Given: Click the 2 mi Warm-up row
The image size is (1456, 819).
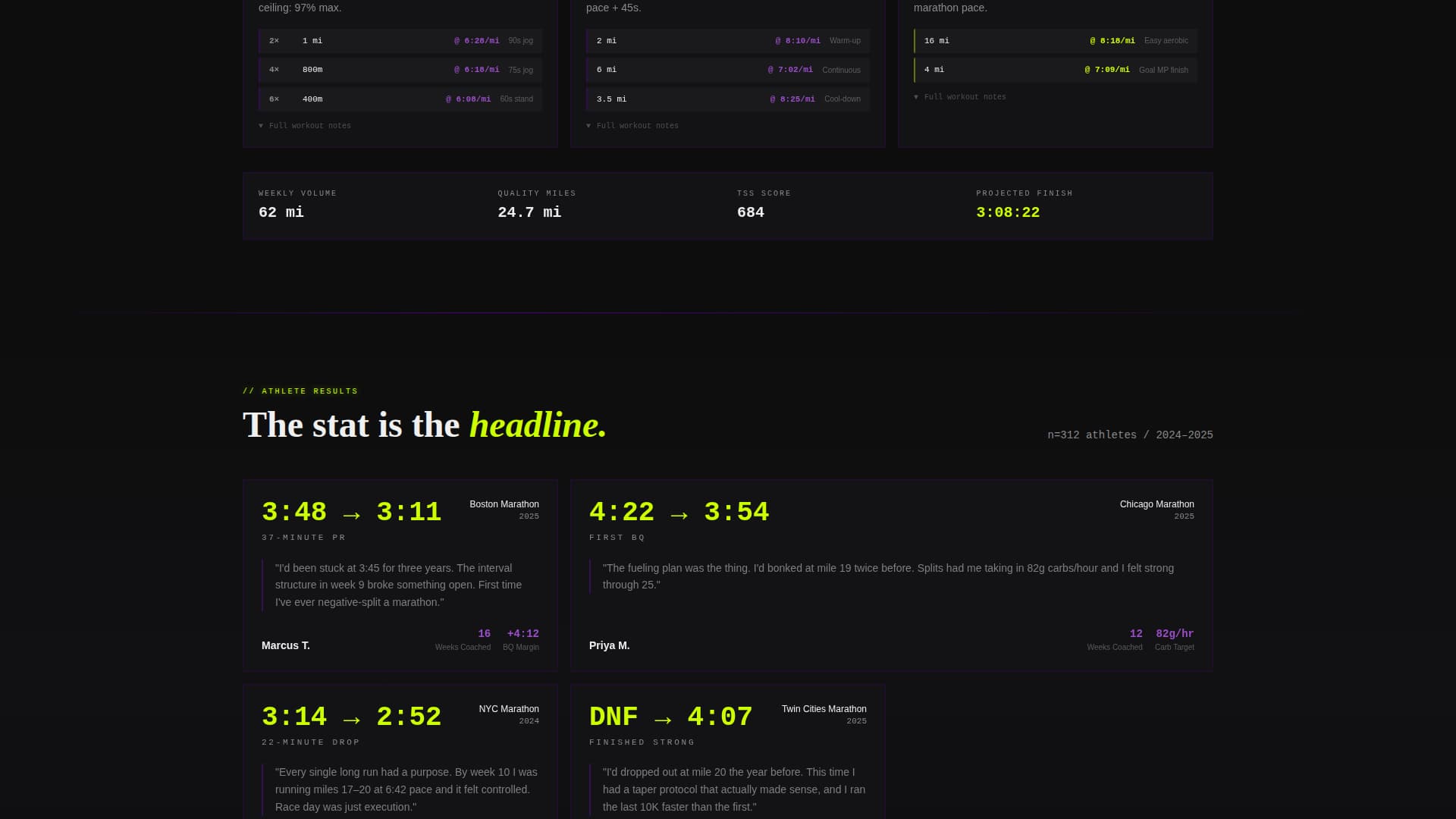Looking at the screenshot, I should coord(728,41).
